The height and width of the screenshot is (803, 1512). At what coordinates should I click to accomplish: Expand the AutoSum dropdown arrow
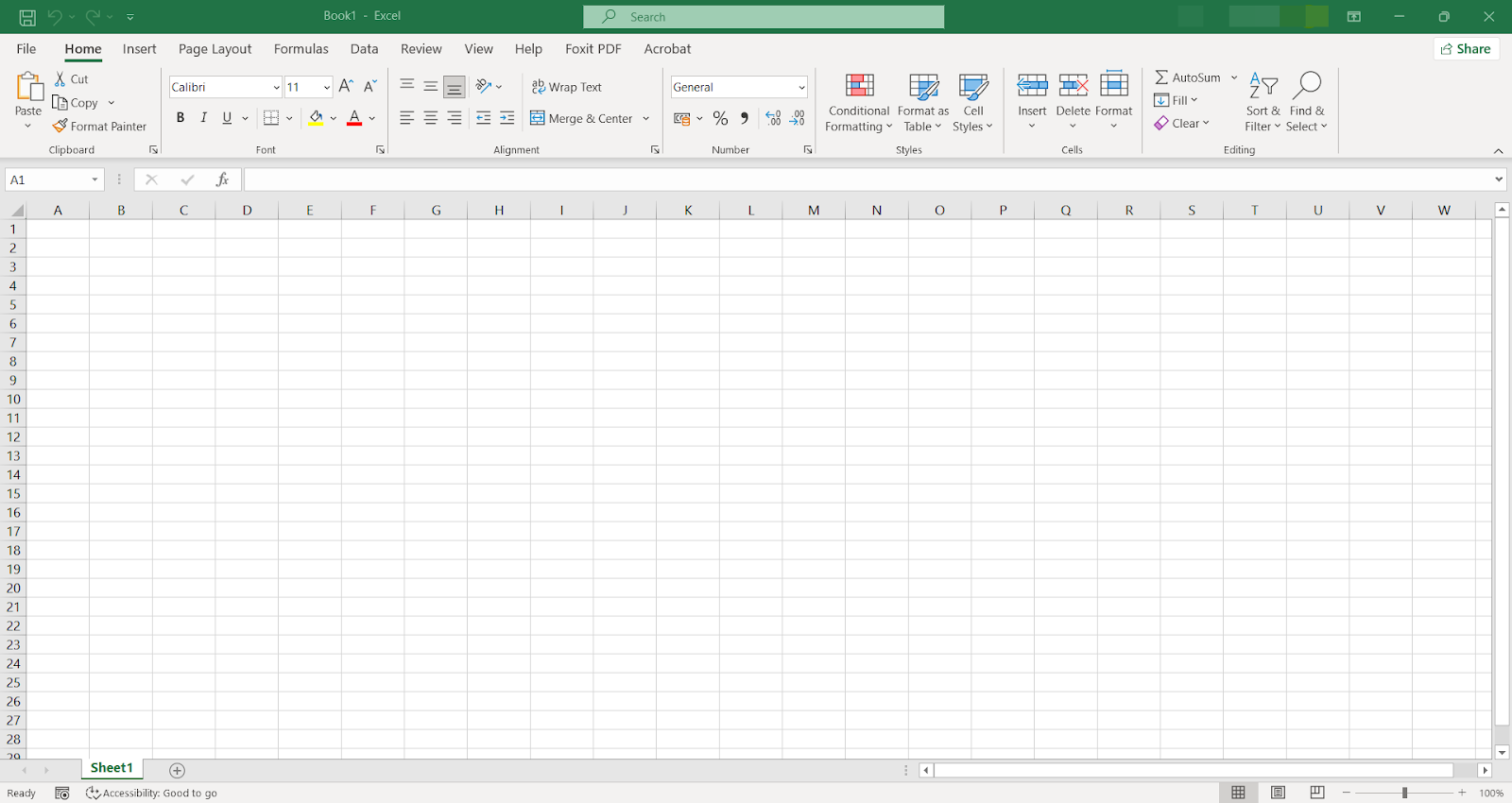tap(1234, 77)
